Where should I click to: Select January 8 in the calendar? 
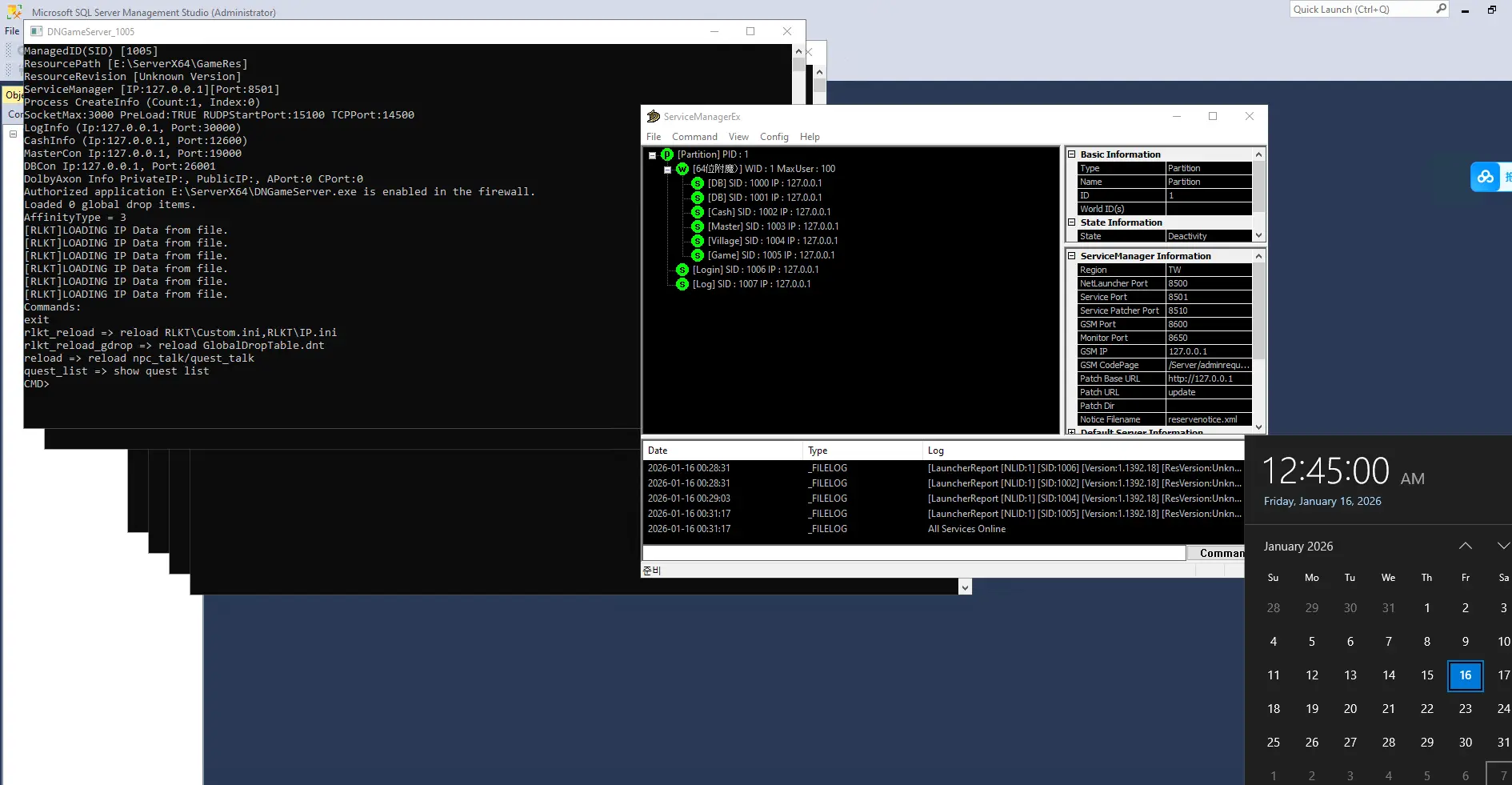pos(1427,642)
